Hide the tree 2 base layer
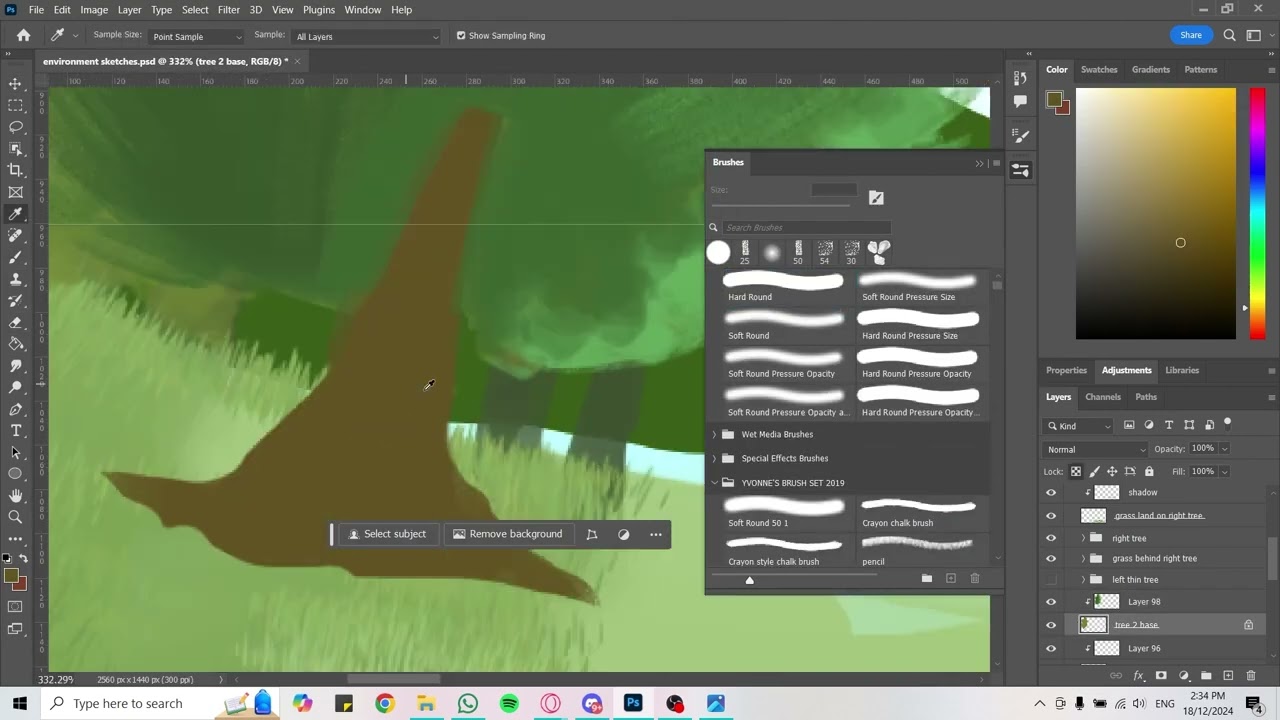Image resolution: width=1280 pixels, height=720 pixels. point(1051,625)
